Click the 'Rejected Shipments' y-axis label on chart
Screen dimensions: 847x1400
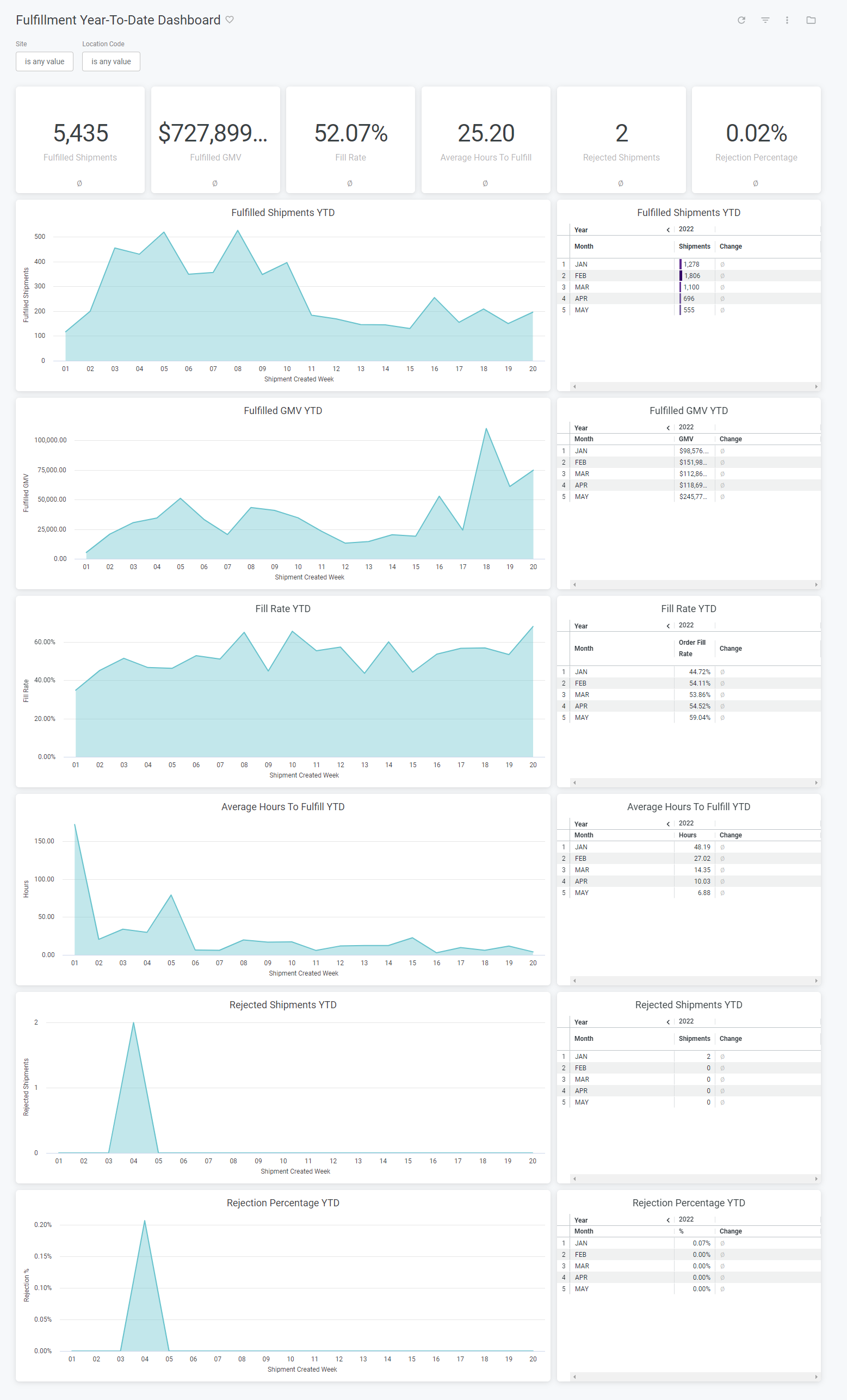point(26,1088)
